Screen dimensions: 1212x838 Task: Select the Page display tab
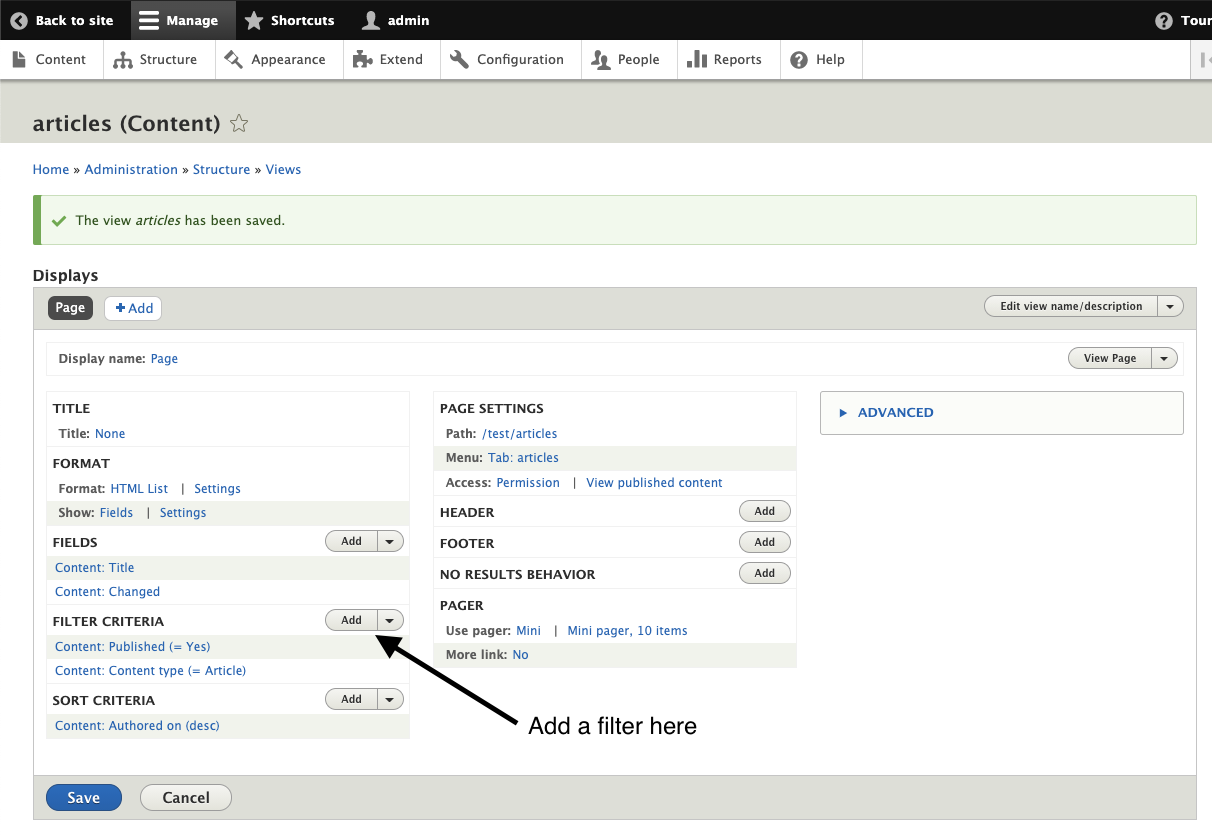pos(69,308)
